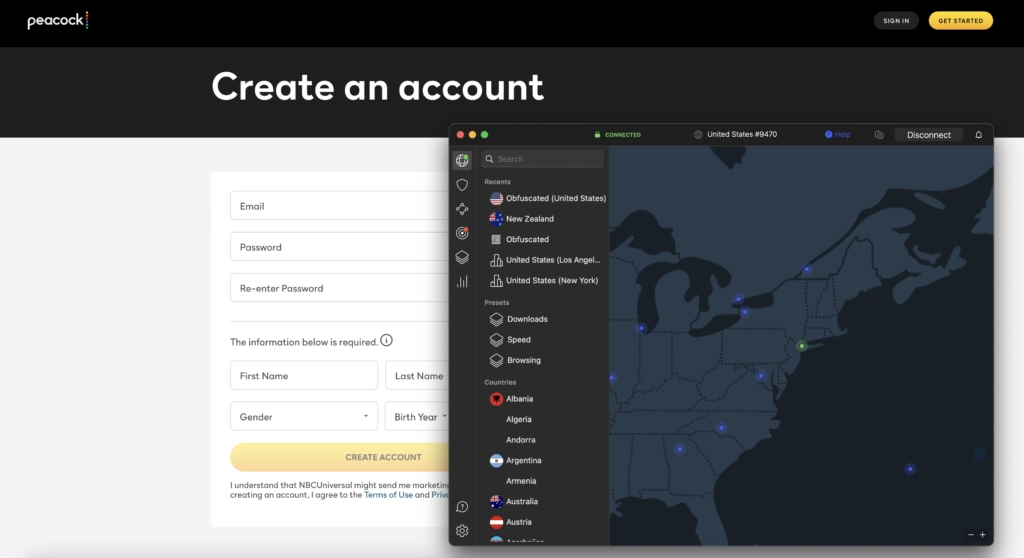Click the Peacock logo
Image resolution: width=1024 pixels, height=558 pixels.
(57, 20)
